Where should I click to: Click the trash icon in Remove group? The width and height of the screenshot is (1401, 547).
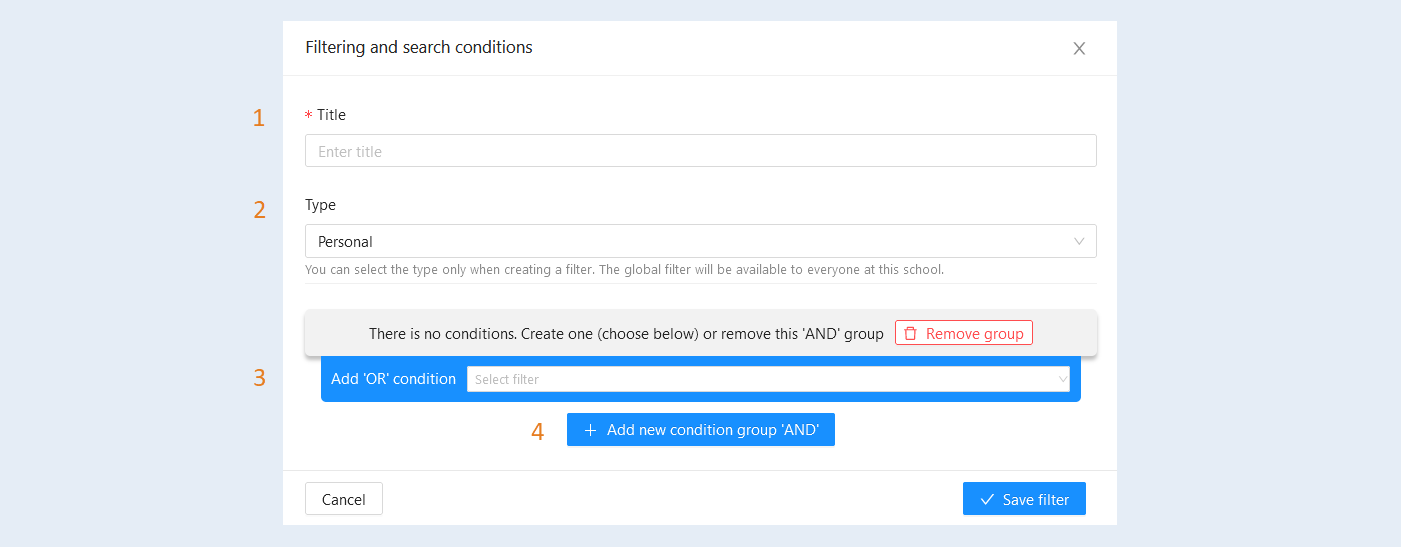(910, 334)
